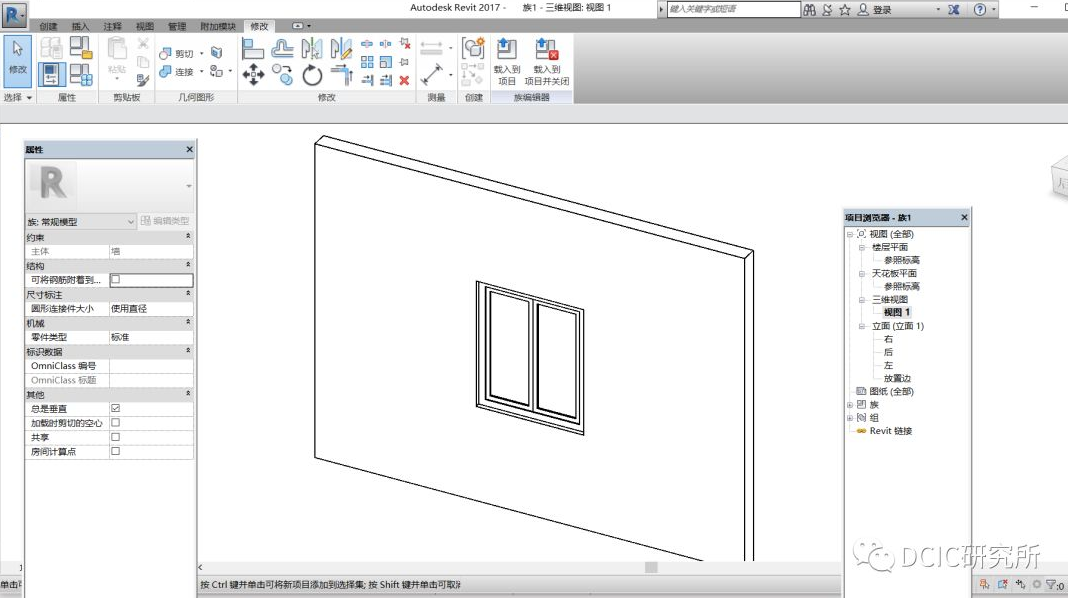Select the 放置边 elevation view
Image resolution: width=1068 pixels, height=598 pixels.
pos(897,378)
